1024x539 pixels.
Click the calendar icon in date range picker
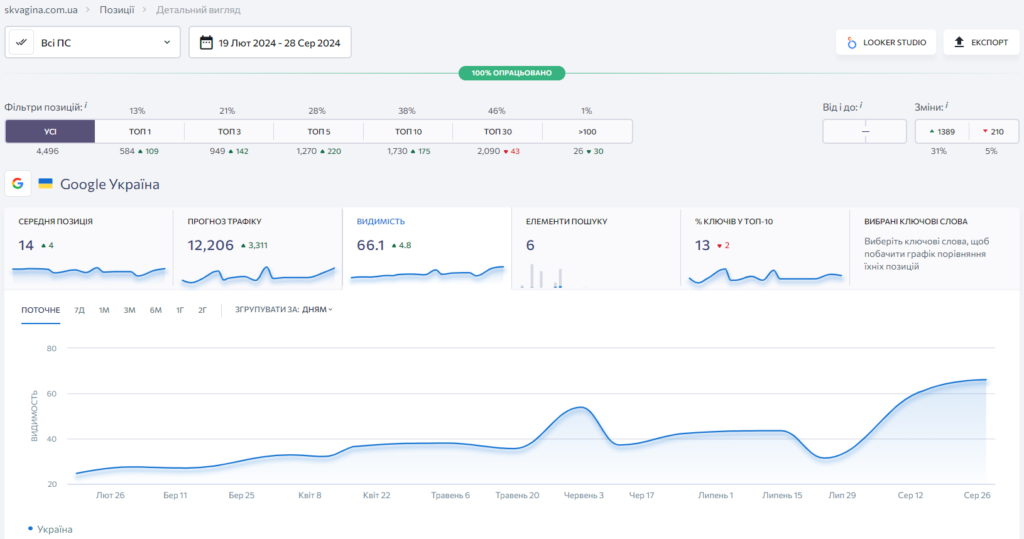click(206, 43)
